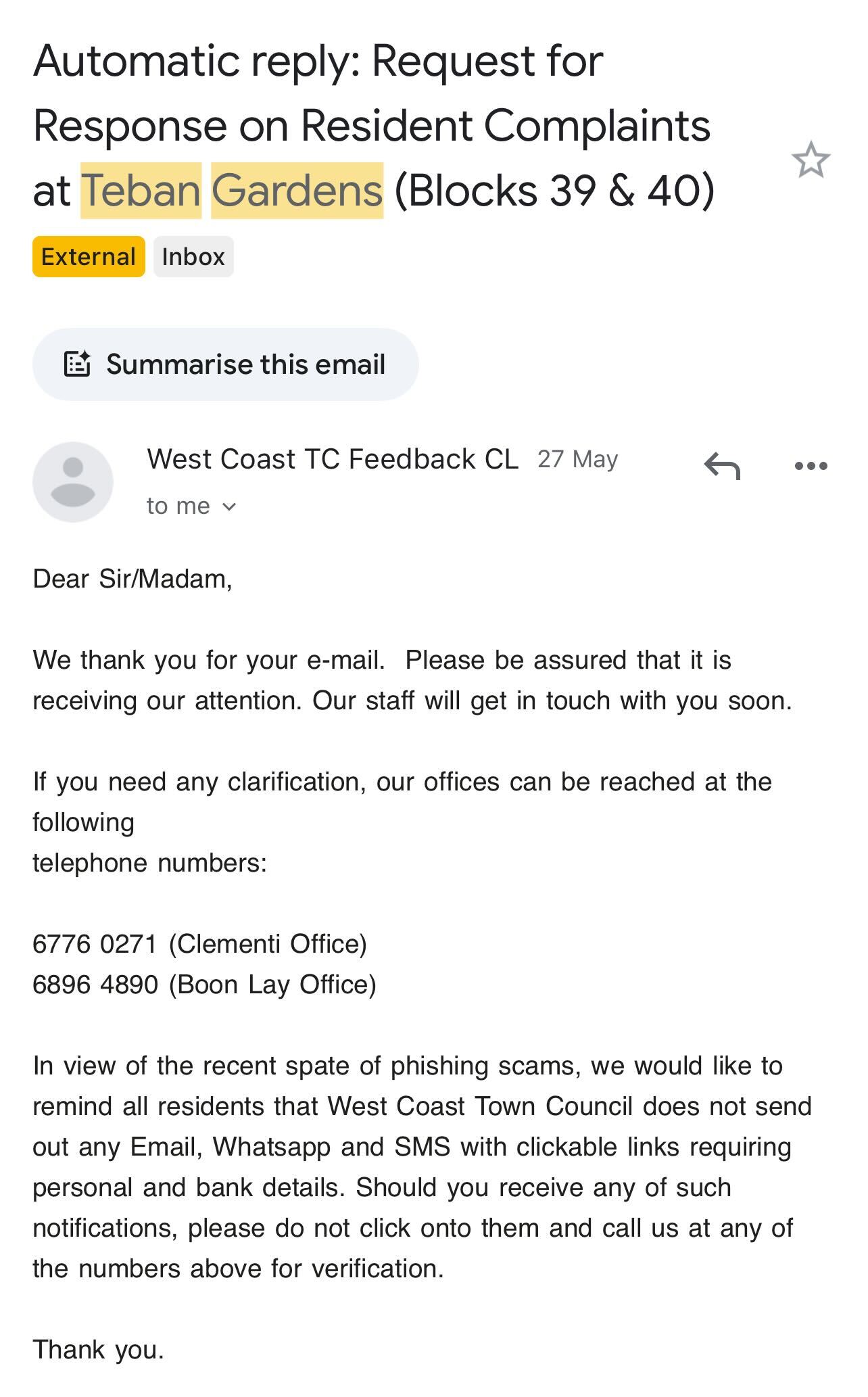Tap the 'to me' recipient text
Screen dimensions: 868x1397
(x=178, y=506)
